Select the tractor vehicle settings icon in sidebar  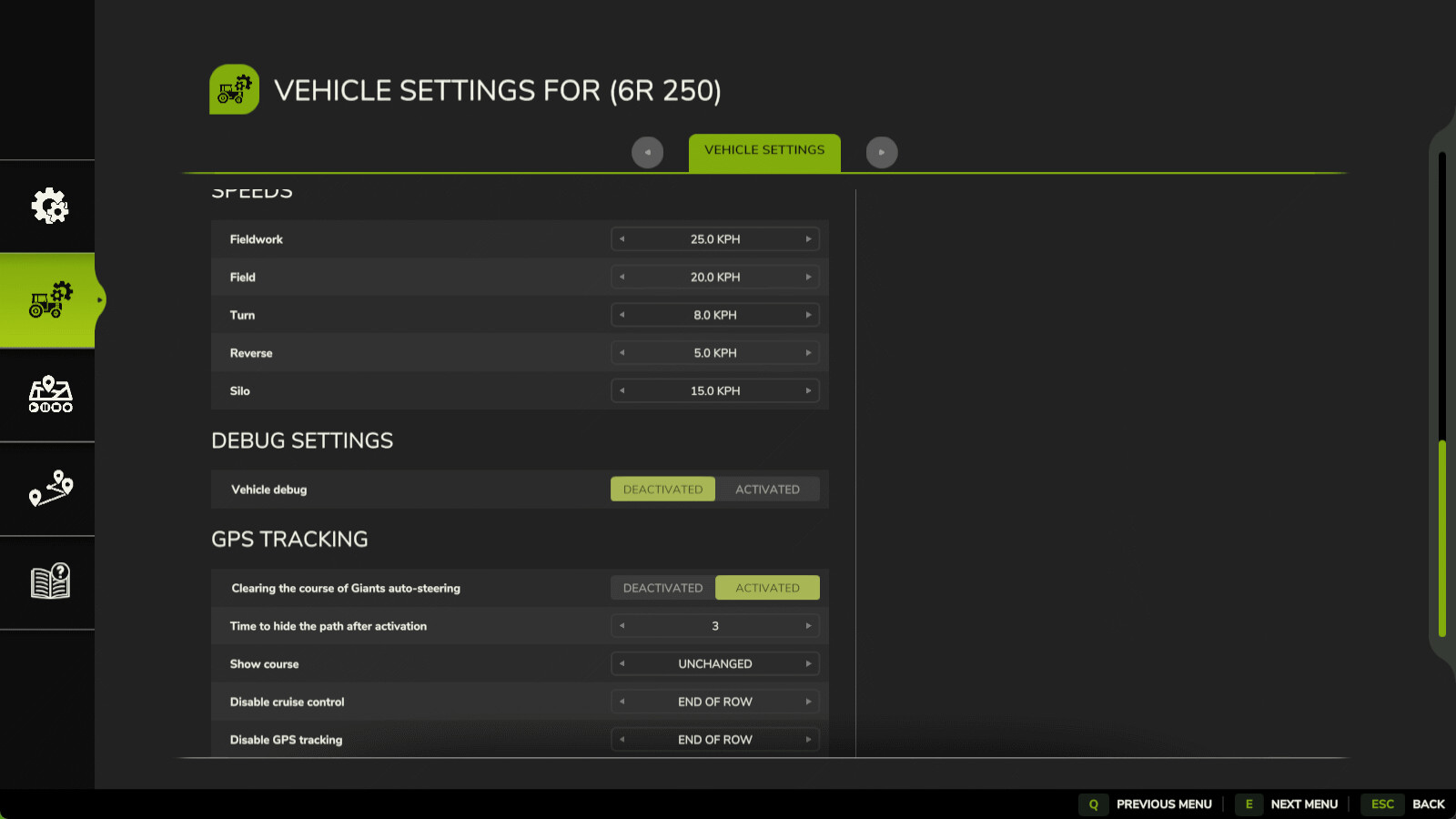(x=49, y=299)
